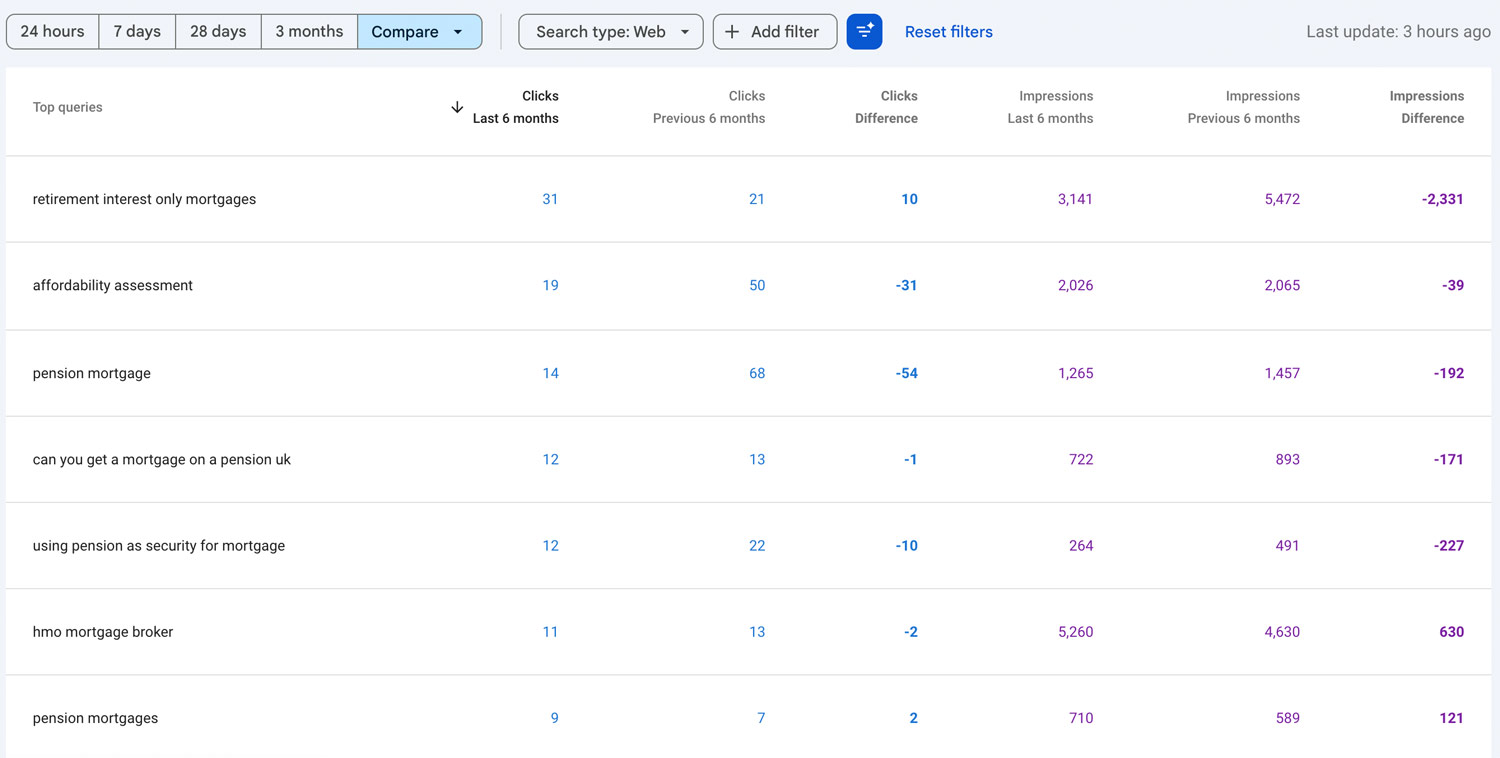This screenshot has width=1500, height=758.
Task: Click the plus icon in Add filter
Action: (x=732, y=32)
